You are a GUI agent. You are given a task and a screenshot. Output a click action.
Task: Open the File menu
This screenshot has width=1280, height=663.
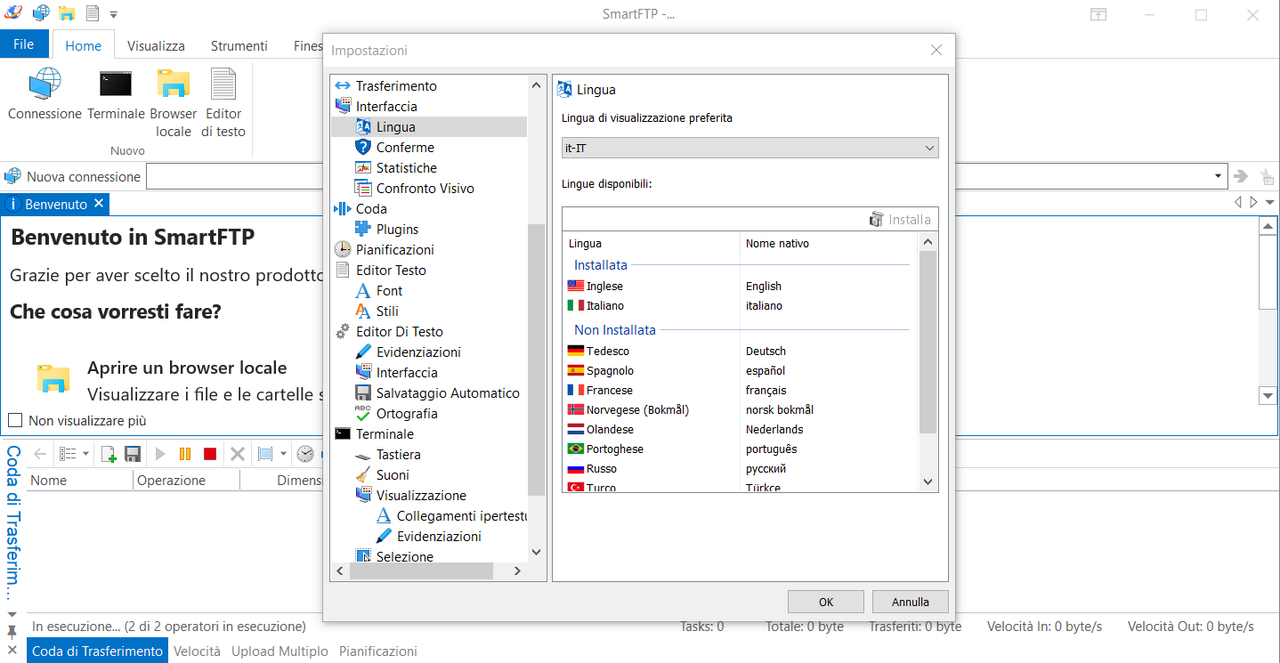pos(24,45)
